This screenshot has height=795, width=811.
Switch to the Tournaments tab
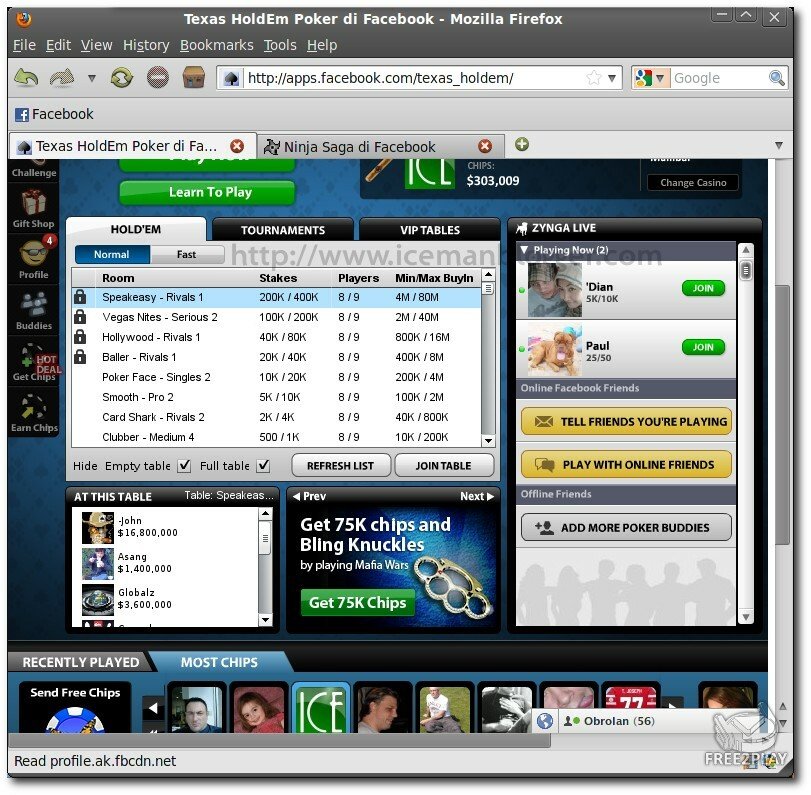click(x=283, y=230)
